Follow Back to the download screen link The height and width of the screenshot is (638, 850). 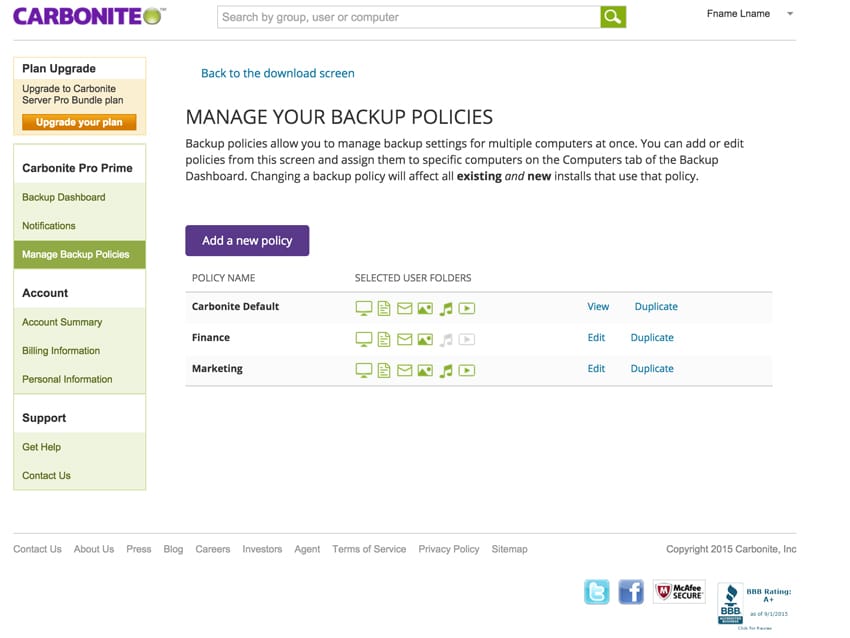(x=278, y=73)
